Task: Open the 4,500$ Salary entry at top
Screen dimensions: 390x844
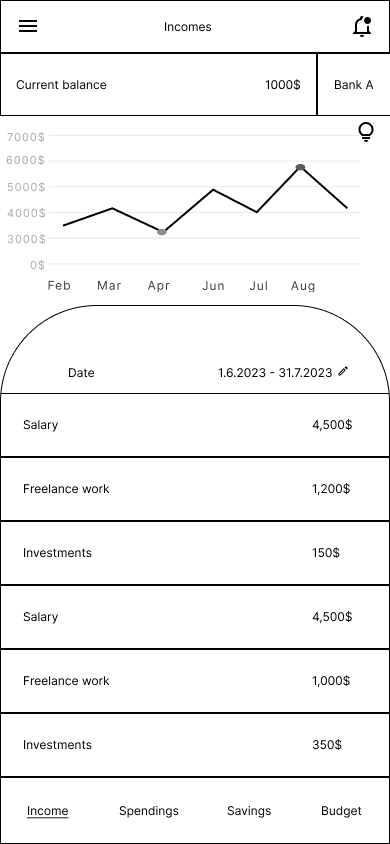Action: point(195,425)
